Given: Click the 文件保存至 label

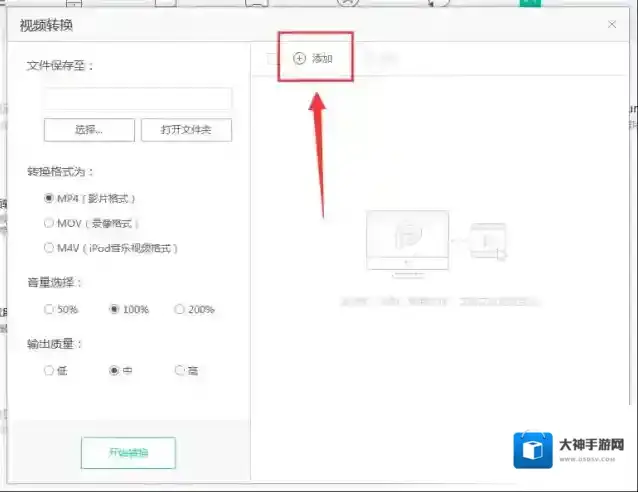Looking at the screenshot, I should 60,66.
